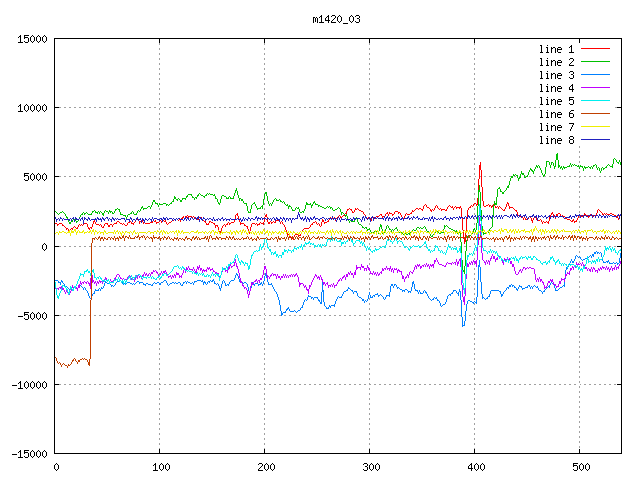Click the green sample next to line 2
The image size is (640, 480).
click(x=596, y=62)
